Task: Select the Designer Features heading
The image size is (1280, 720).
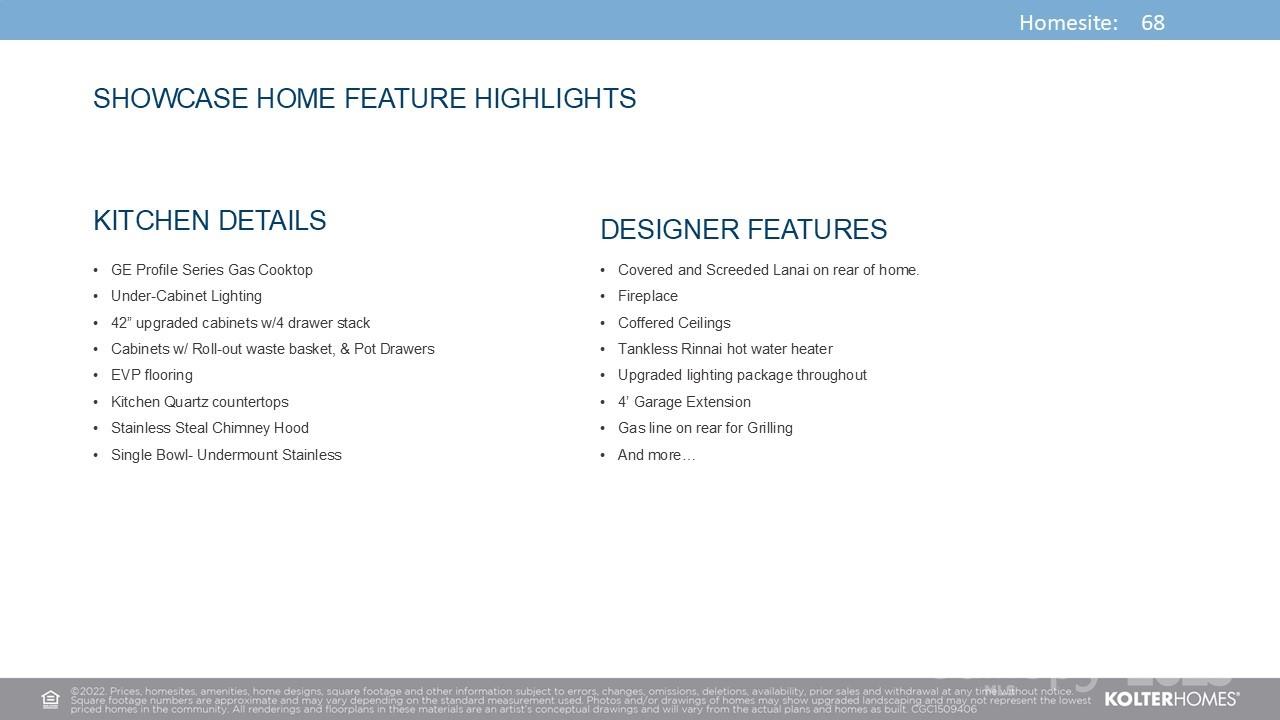Action: tap(743, 230)
